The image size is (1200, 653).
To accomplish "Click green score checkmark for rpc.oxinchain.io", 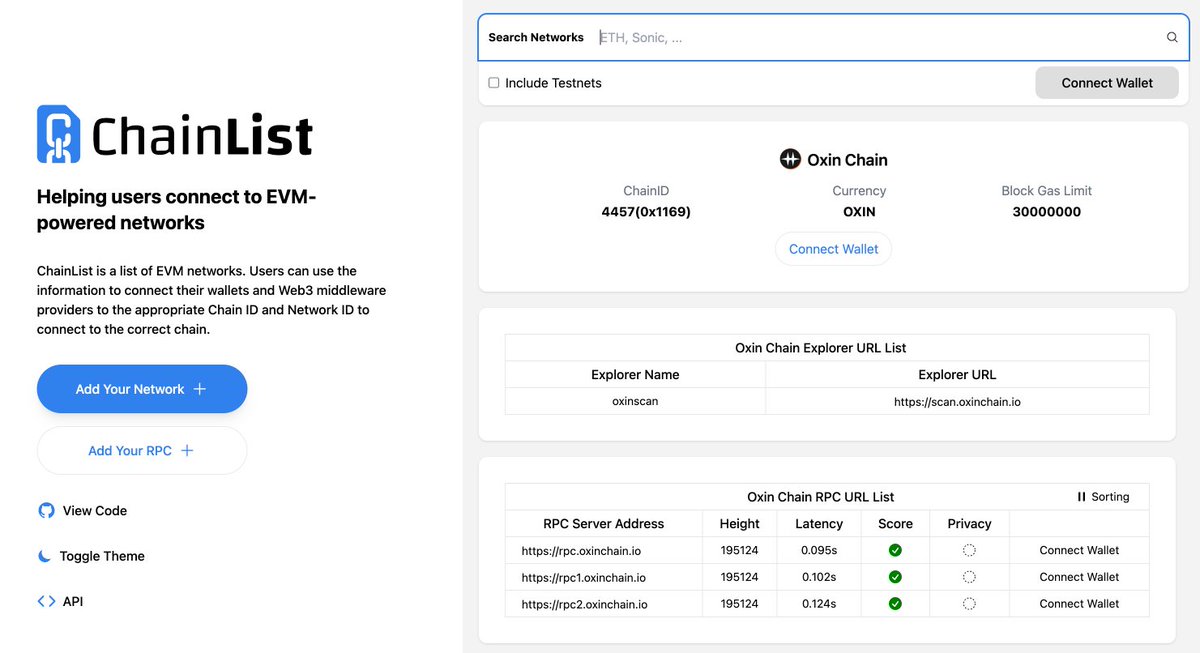I will click(x=895, y=550).
